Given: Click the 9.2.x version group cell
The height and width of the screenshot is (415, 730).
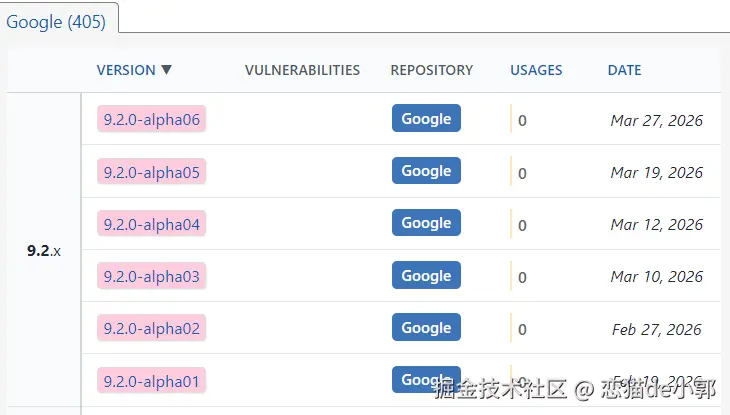Looking at the screenshot, I should click(x=44, y=250).
